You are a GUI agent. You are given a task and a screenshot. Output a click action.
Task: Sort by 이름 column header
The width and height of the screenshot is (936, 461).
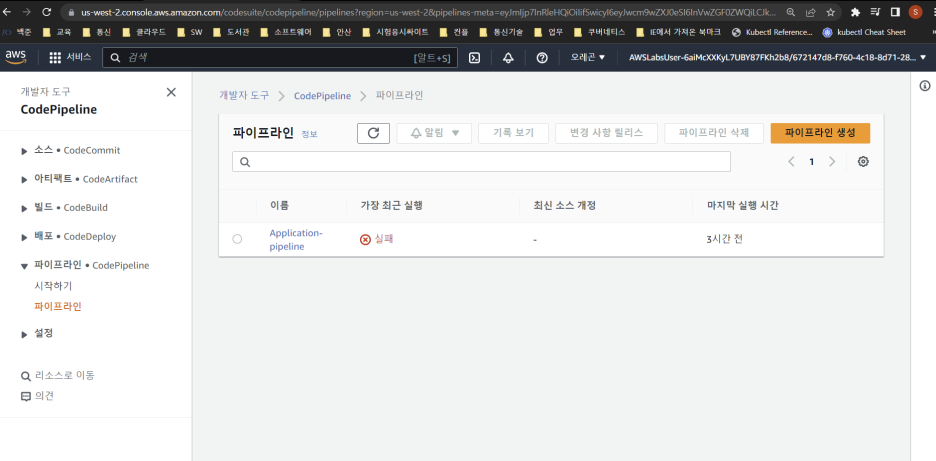279,205
